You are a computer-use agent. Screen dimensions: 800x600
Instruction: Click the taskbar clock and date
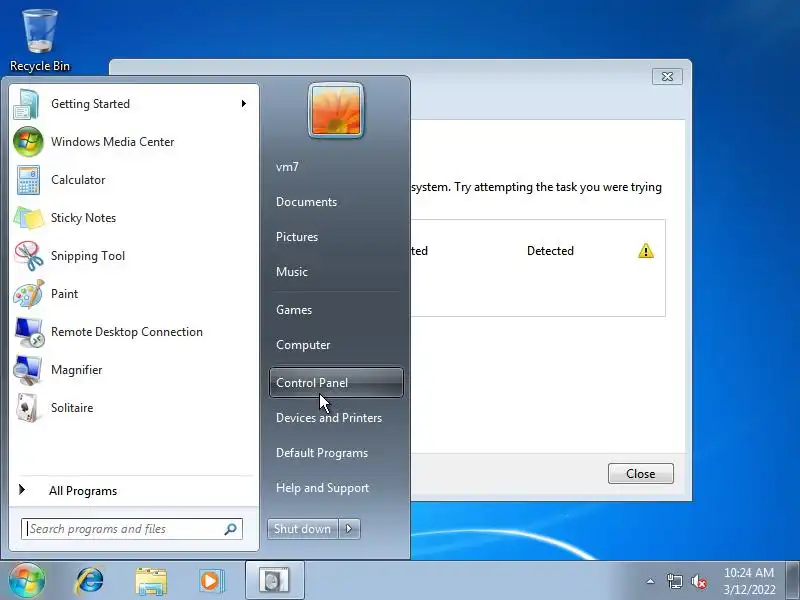pyautogui.click(x=749, y=581)
